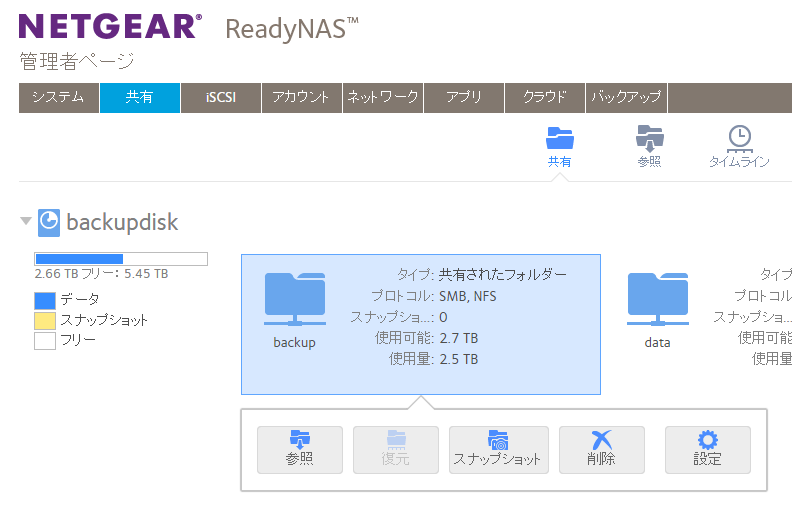Click the 削除 button
792x521 pixels.
click(602, 450)
